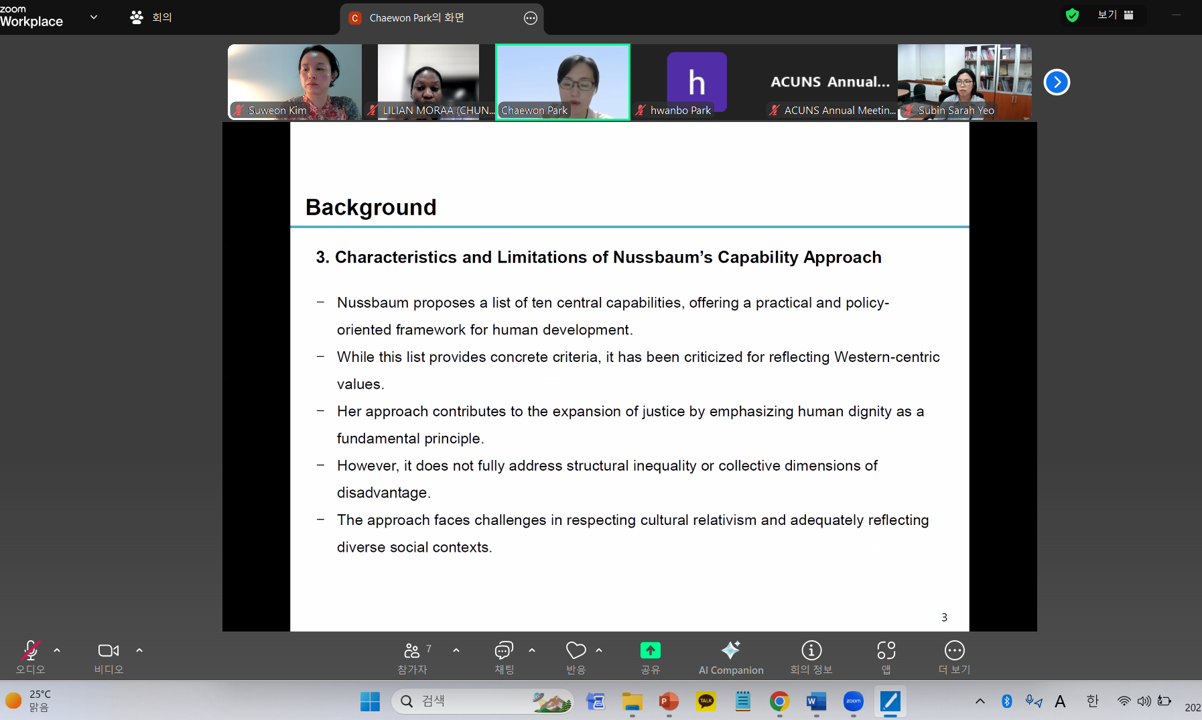Viewport: 1202px width, 720px height.
Task: Open the Zoom Workplace dropdown chevron
Action: (94, 17)
